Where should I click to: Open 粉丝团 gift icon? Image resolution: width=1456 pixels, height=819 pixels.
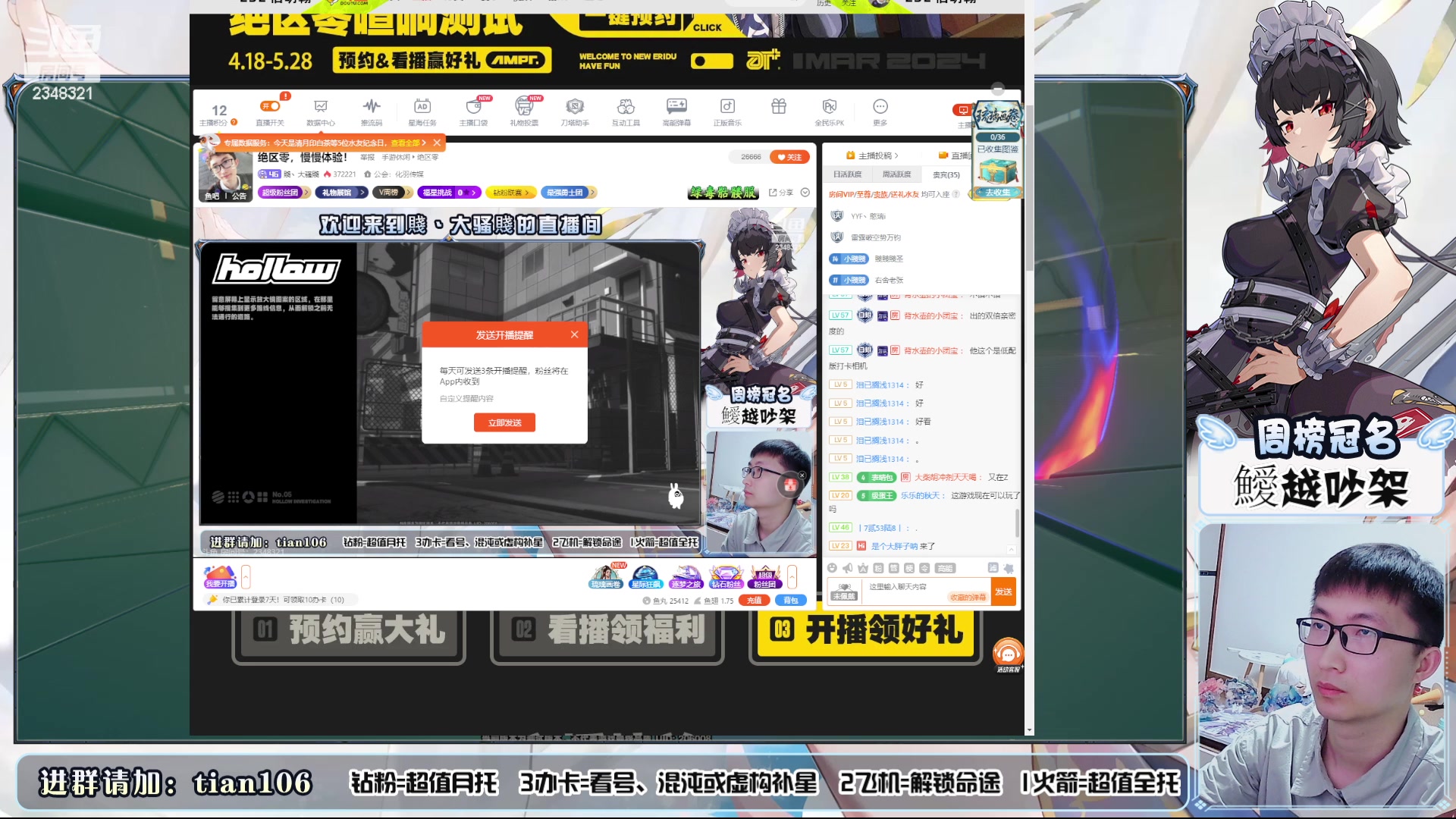(x=764, y=577)
